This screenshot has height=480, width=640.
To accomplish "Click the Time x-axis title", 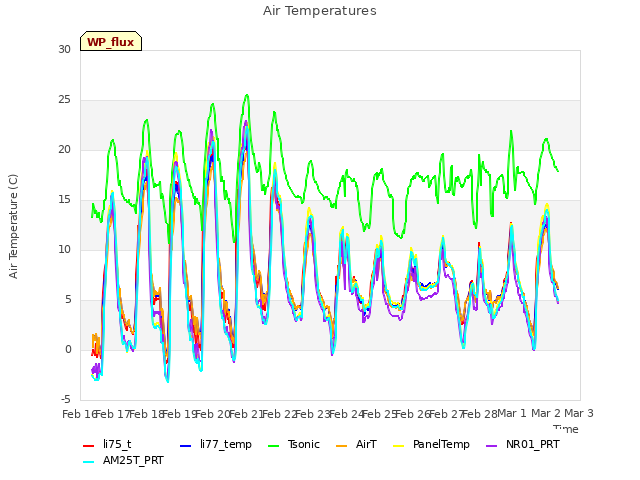I will (566, 429).
